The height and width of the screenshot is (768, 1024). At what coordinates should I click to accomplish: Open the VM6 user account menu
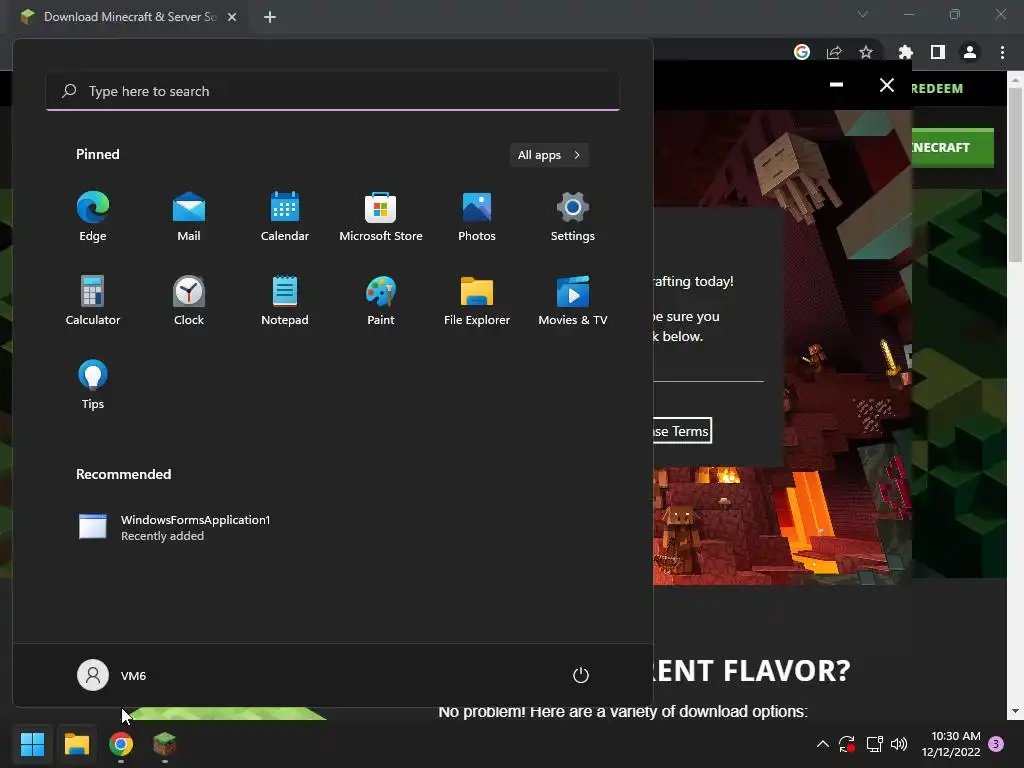112,675
